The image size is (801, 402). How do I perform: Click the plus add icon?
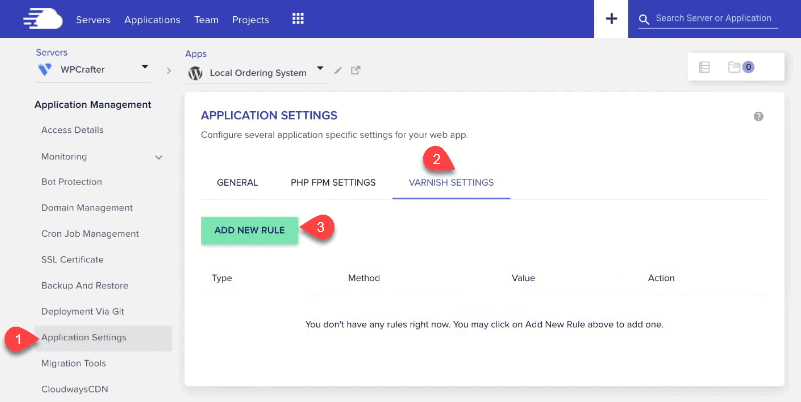[611, 19]
